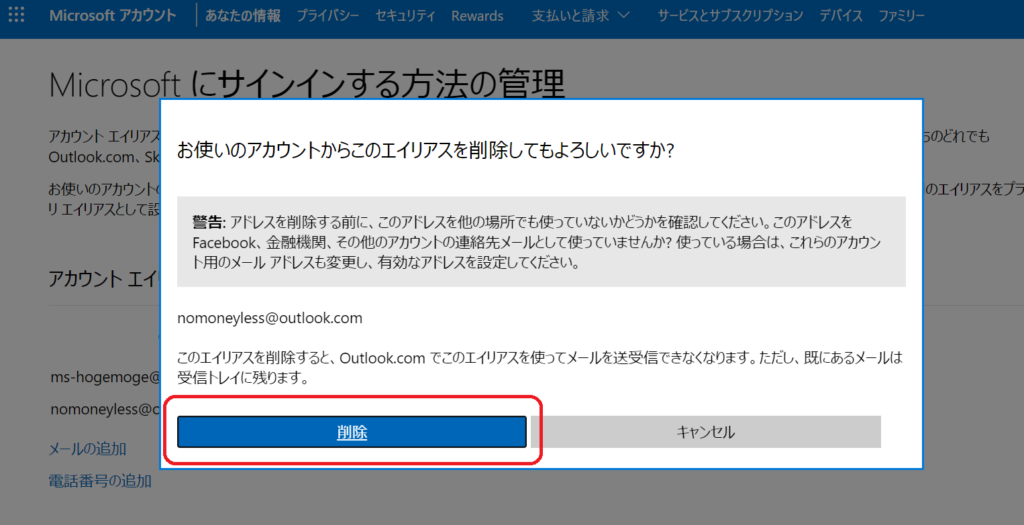Click the ms-hogemoge alias row behind dialog
This screenshot has width=1024, height=525.
[105, 377]
